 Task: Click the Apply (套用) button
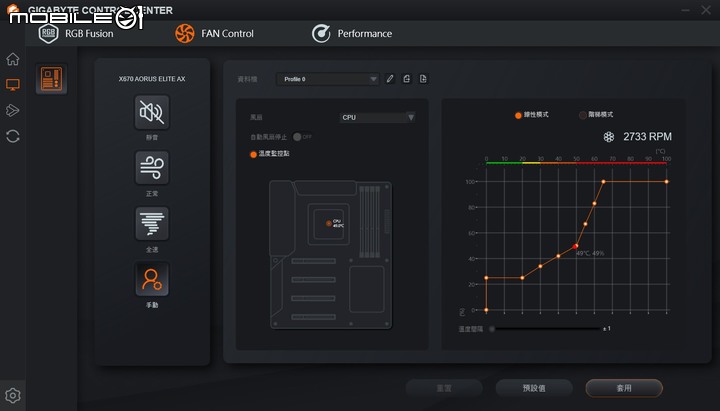[x=624, y=388]
